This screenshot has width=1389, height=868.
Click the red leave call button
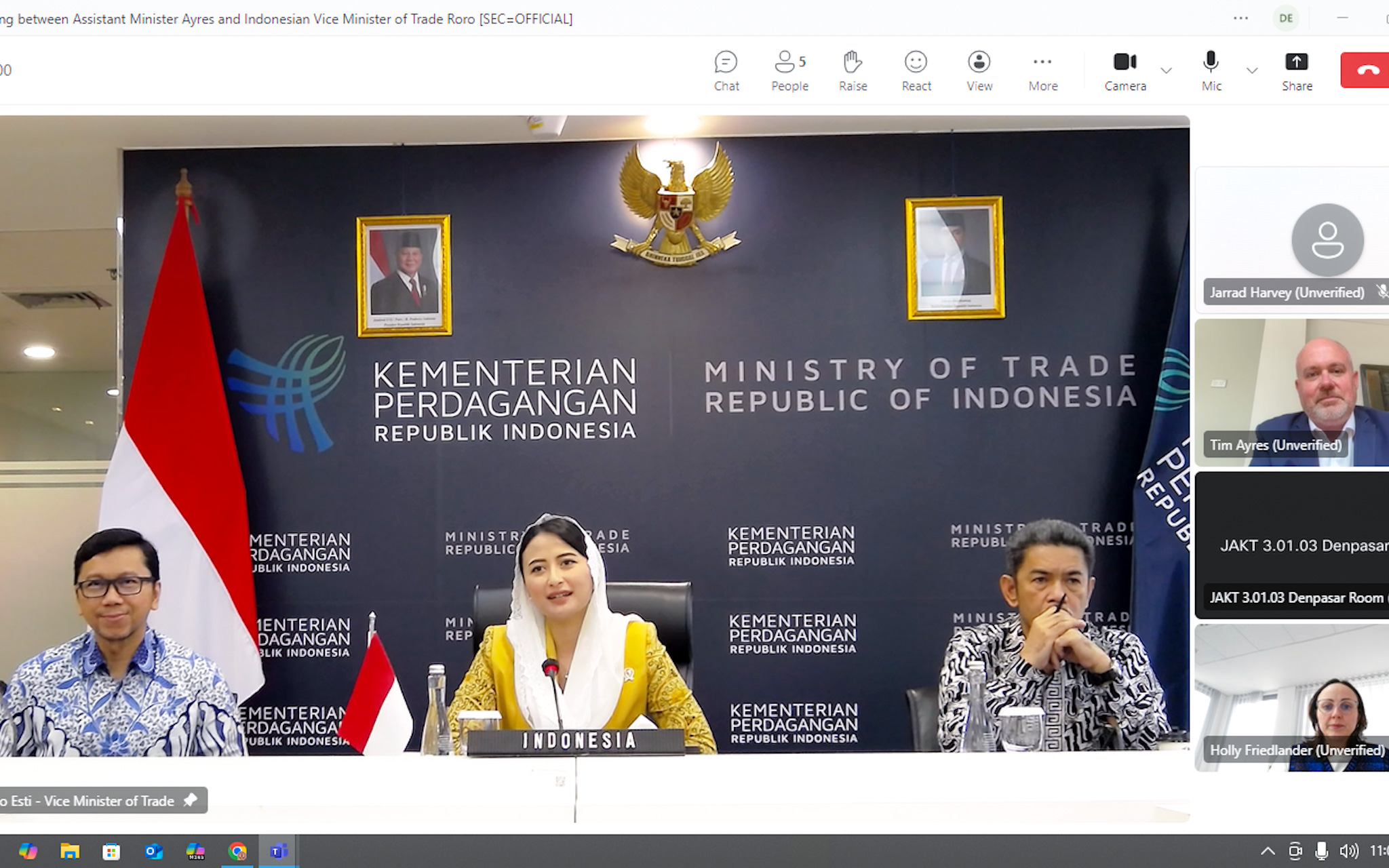(x=1366, y=70)
